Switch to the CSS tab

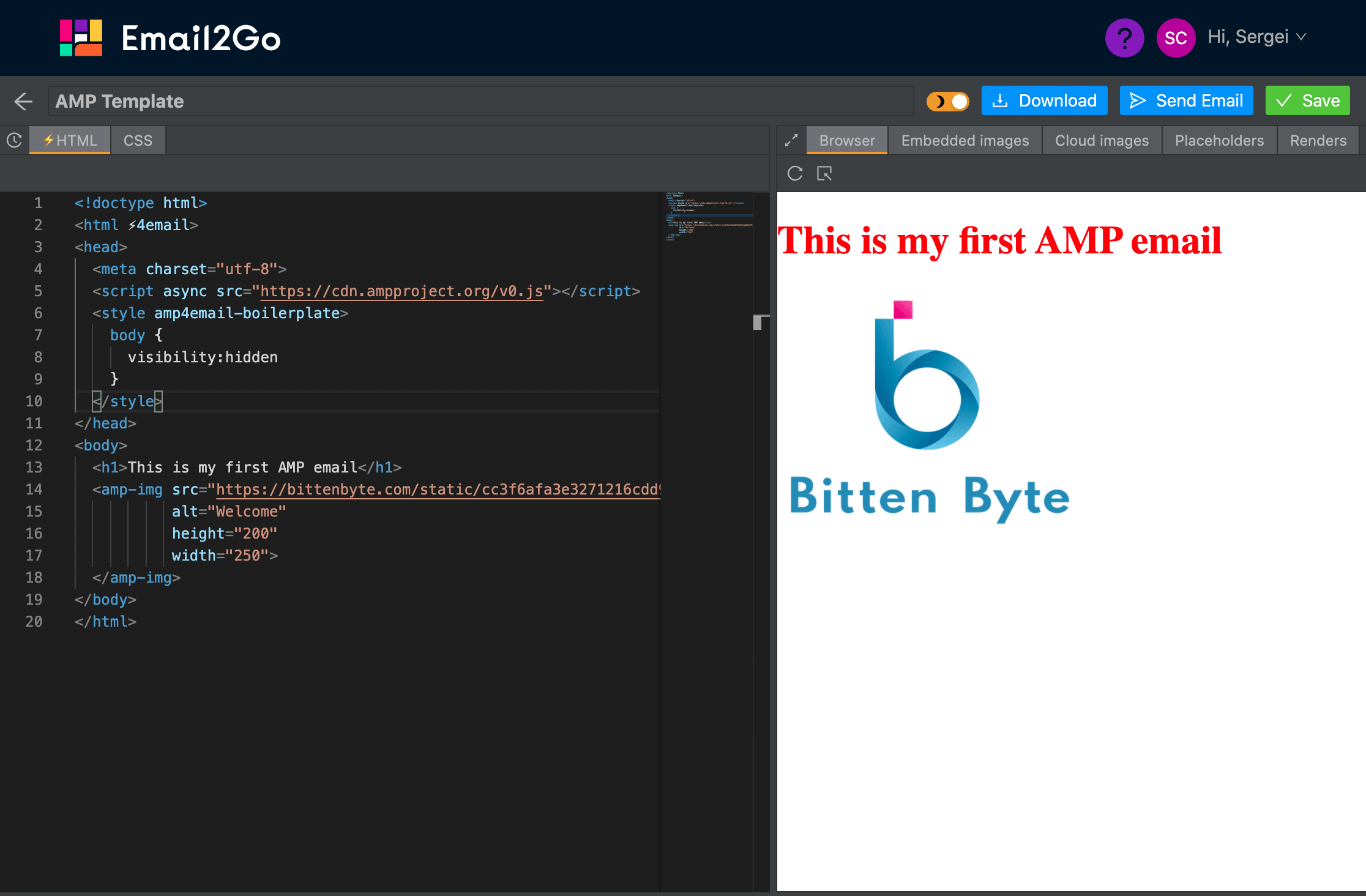coord(138,139)
